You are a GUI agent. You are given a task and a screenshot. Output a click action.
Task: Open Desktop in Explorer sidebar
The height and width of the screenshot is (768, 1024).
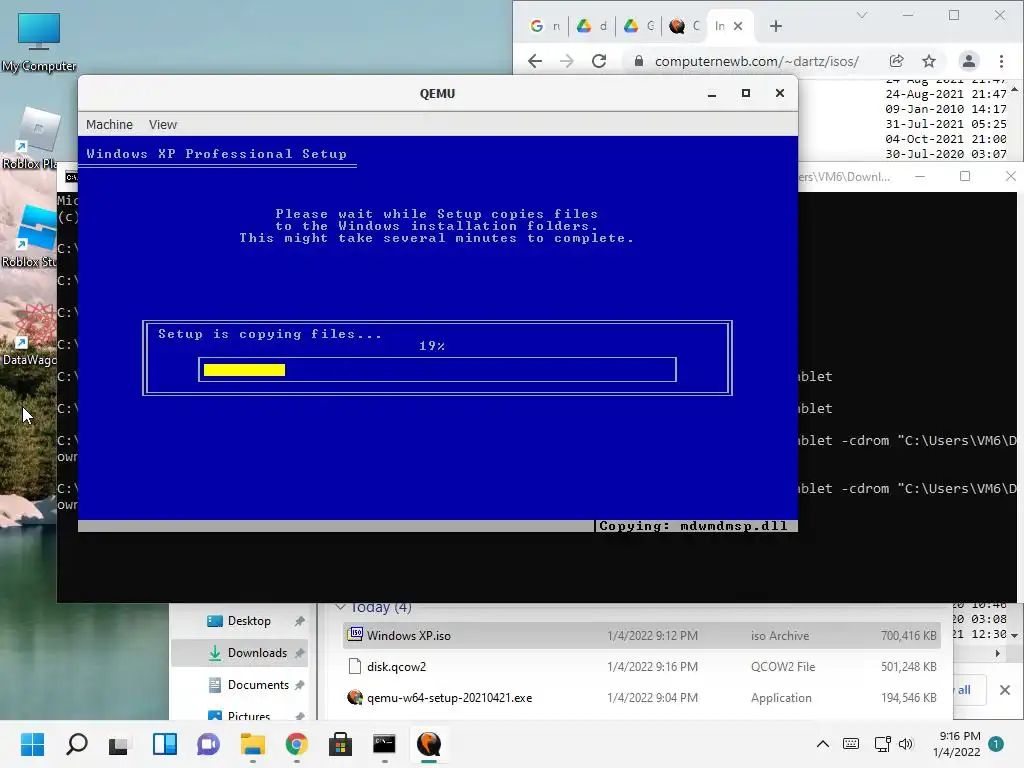click(x=240, y=621)
